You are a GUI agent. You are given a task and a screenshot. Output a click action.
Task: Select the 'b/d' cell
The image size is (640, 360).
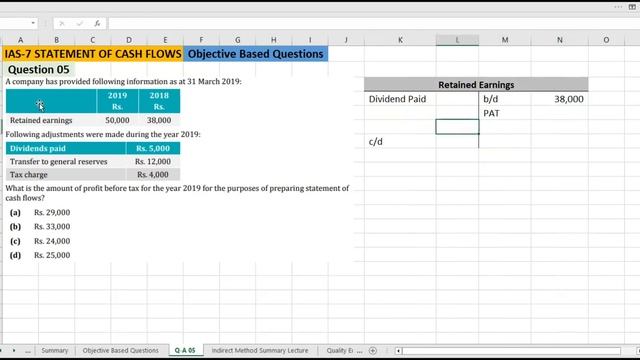point(505,99)
